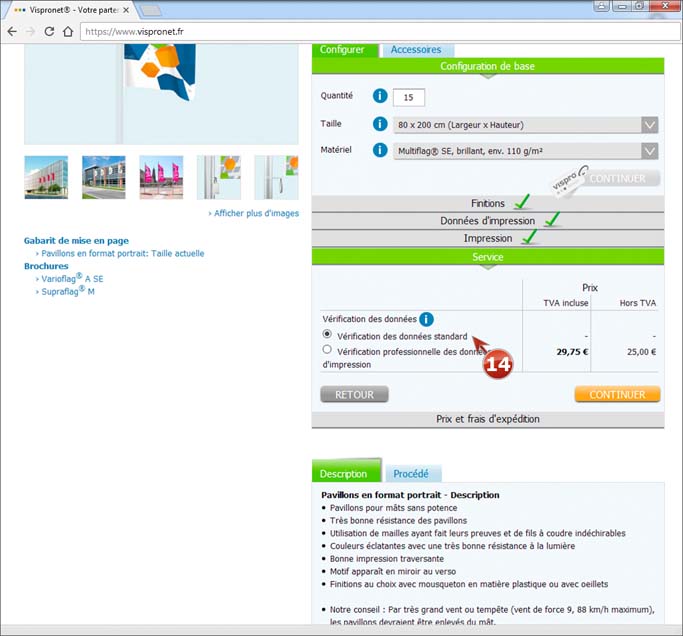Screen dimensions: 683x636
Task: Select the Vispronet browser tab
Action: 72,10
